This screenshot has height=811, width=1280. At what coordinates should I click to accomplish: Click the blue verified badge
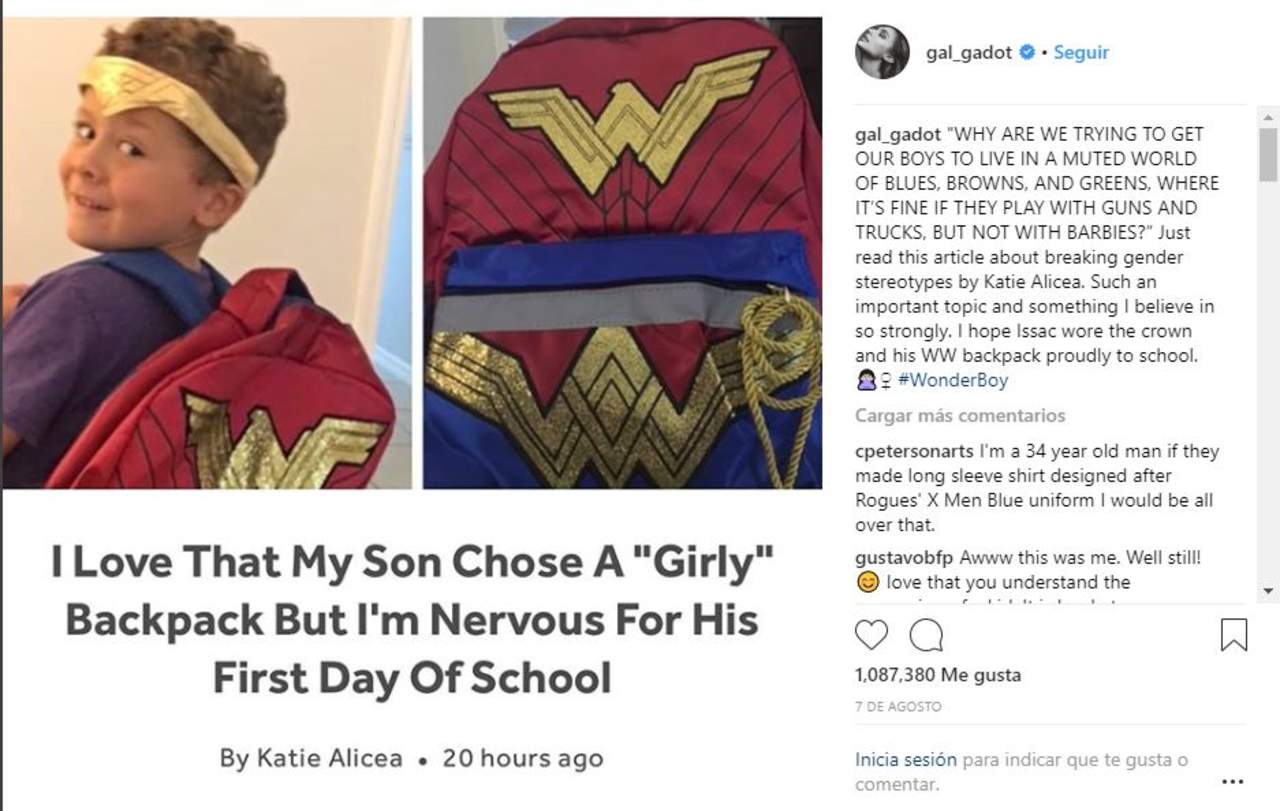(x=1026, y=53)
